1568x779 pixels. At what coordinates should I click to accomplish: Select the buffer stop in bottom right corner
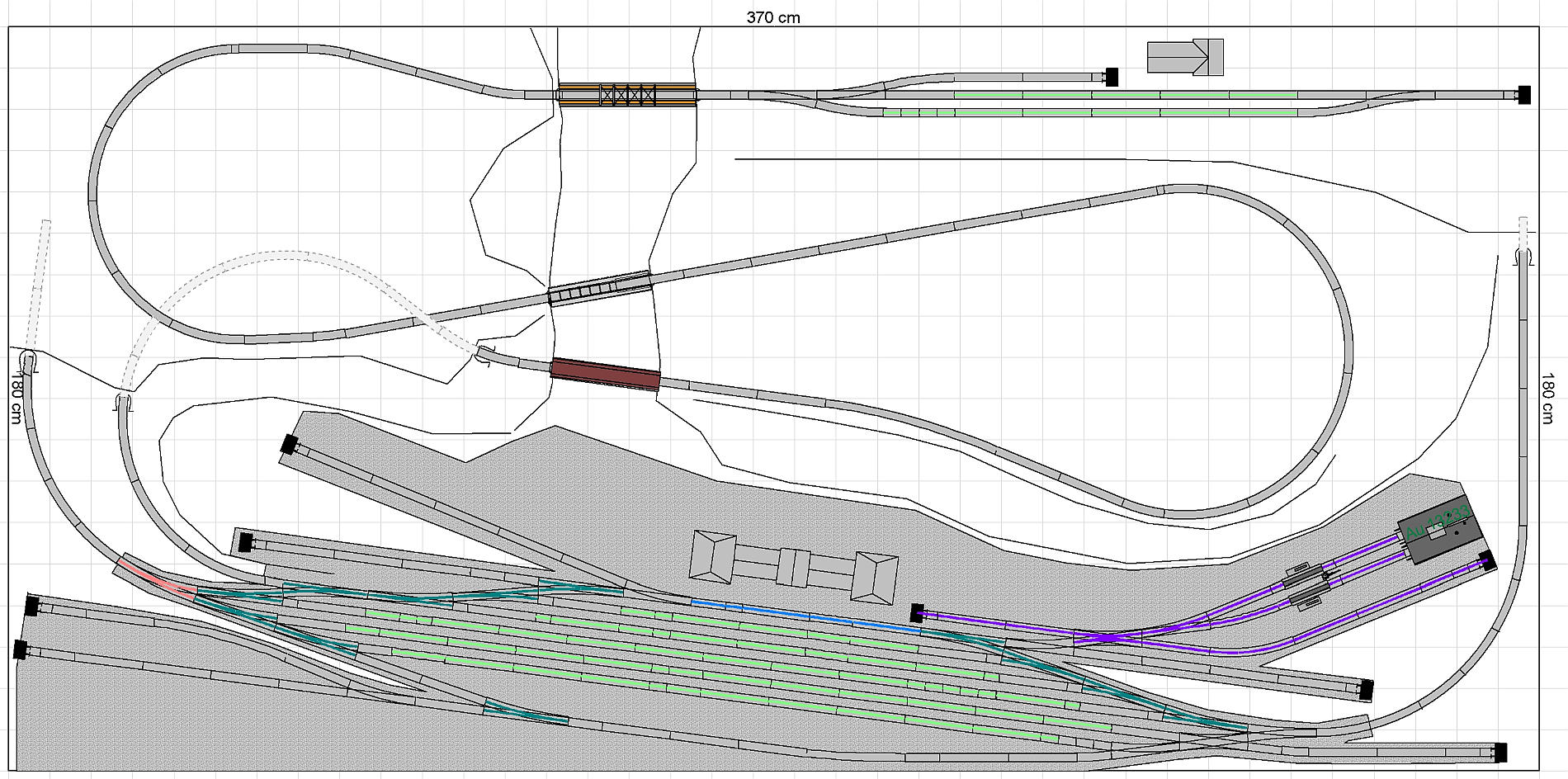[x=1500, y=752]
